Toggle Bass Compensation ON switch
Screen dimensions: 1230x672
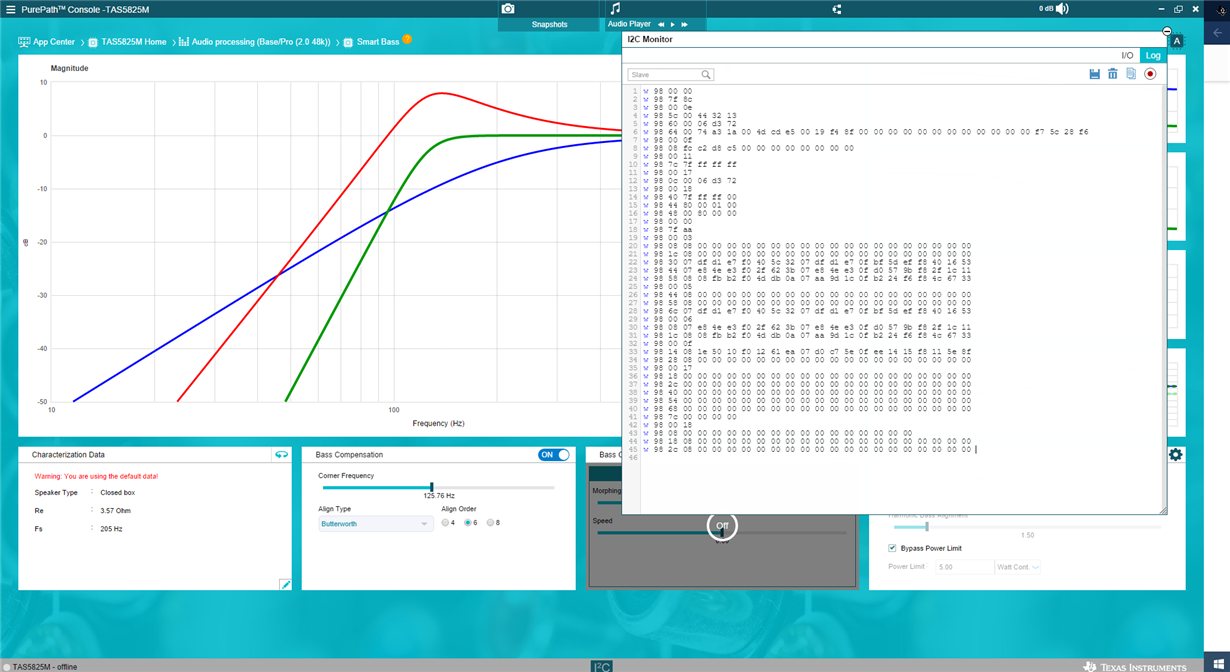click(553, 455)
